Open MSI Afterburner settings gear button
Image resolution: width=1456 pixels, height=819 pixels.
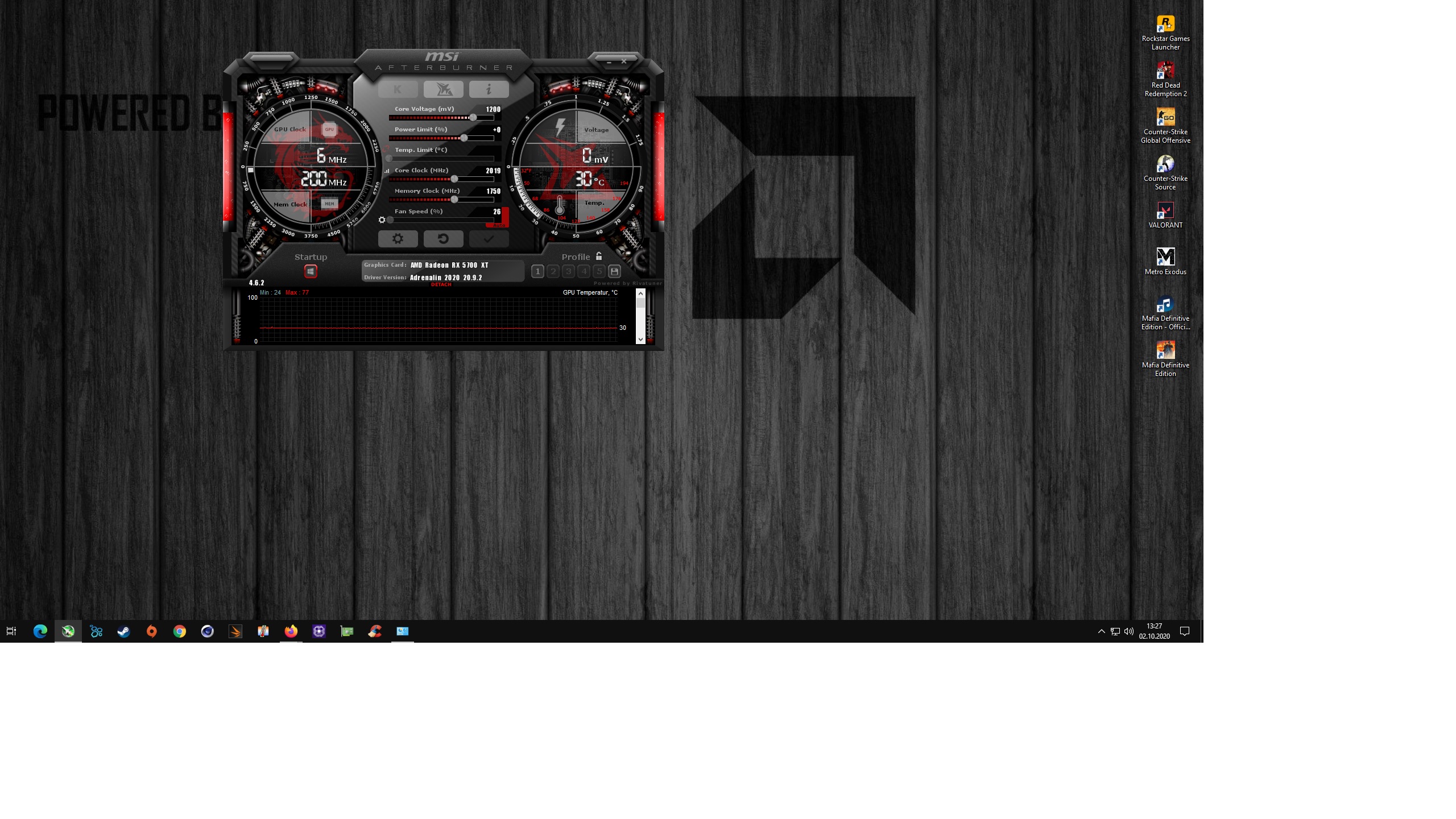(x=398, y=239)
